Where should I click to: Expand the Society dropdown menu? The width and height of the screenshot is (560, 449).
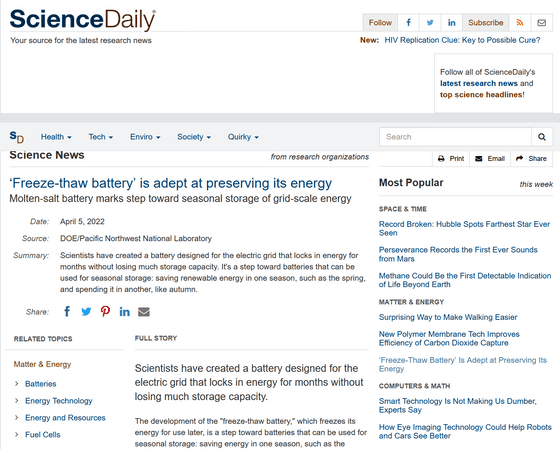click(x=194, y=137)
